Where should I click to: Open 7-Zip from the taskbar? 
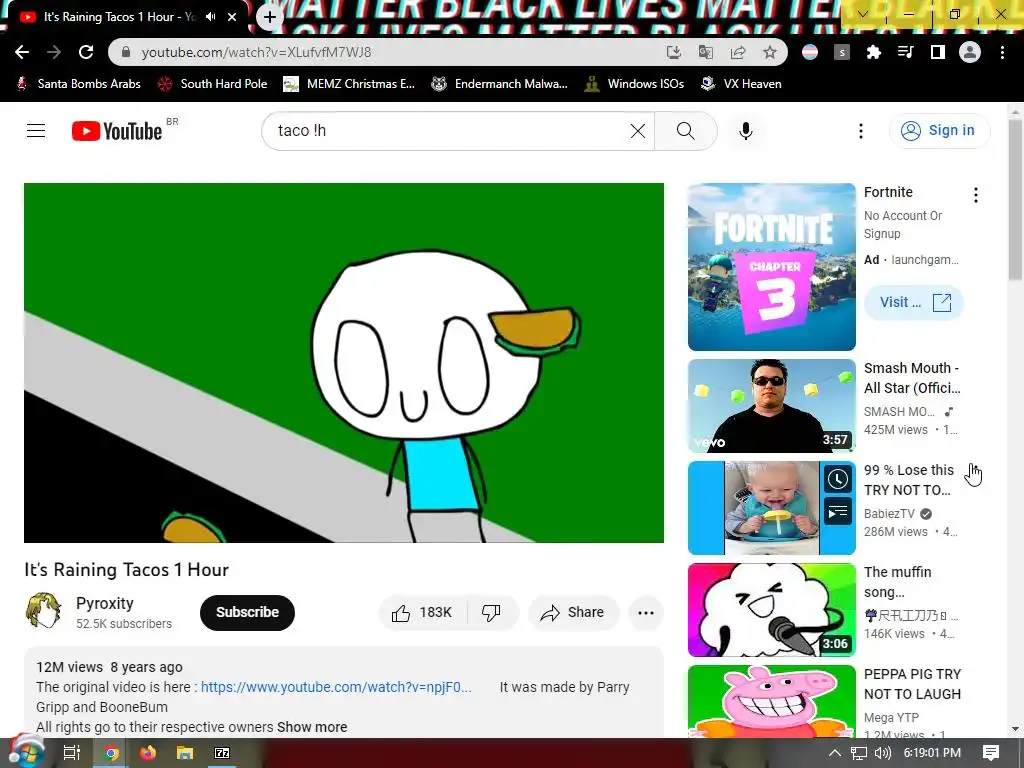pos(222,753)
